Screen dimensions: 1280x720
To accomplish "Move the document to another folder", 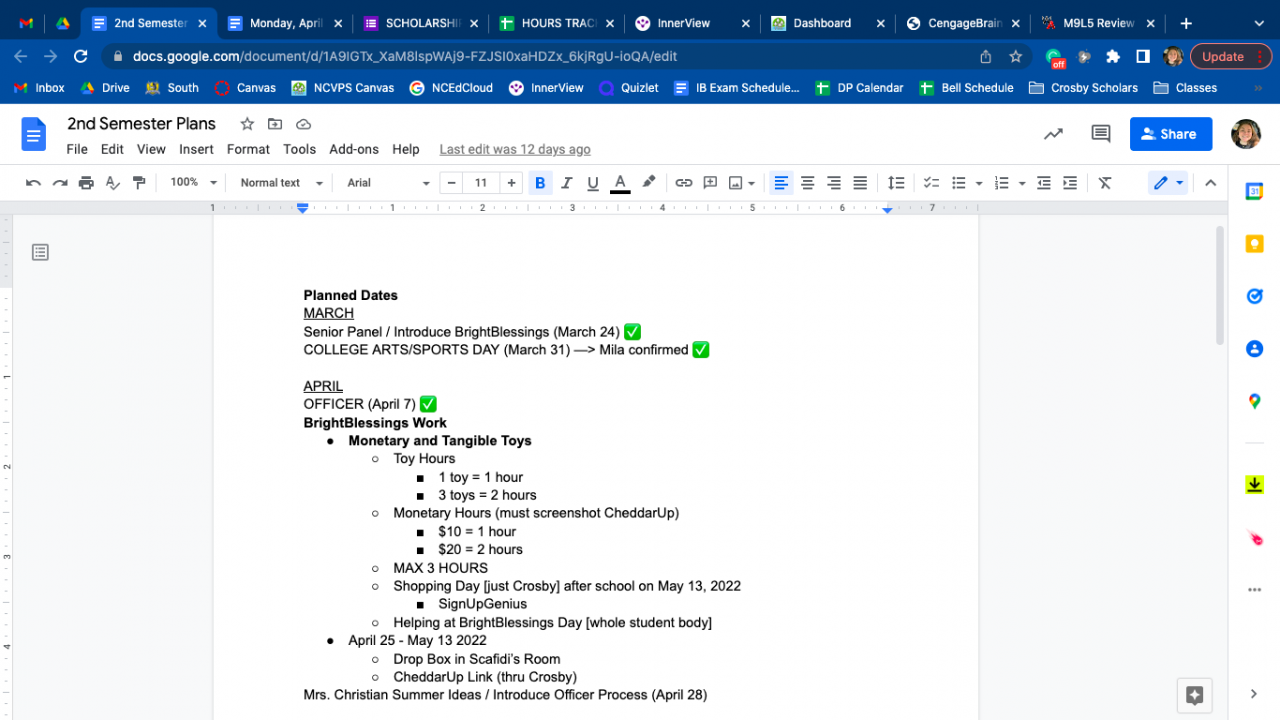I will (275, 124).
